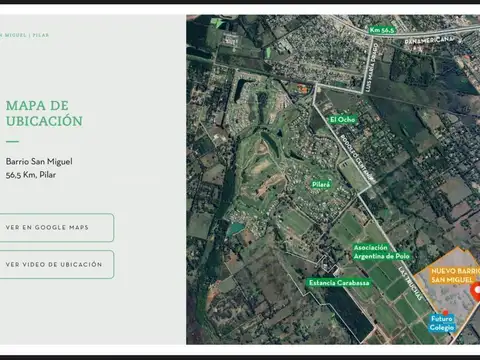Select the 'El Ocho' map label
The width and height of the screenshot is (480, 360).
[x=342, y=119]
